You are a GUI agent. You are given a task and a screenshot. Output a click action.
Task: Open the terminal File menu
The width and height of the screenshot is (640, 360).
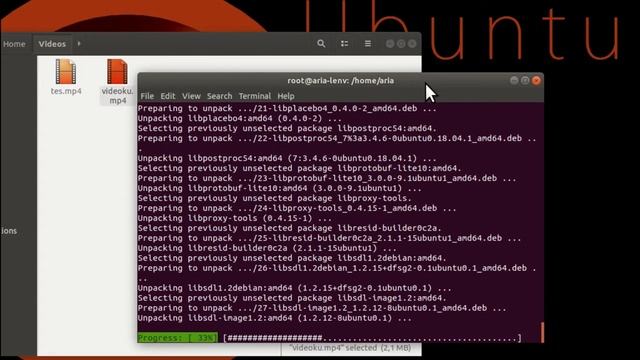147,96
